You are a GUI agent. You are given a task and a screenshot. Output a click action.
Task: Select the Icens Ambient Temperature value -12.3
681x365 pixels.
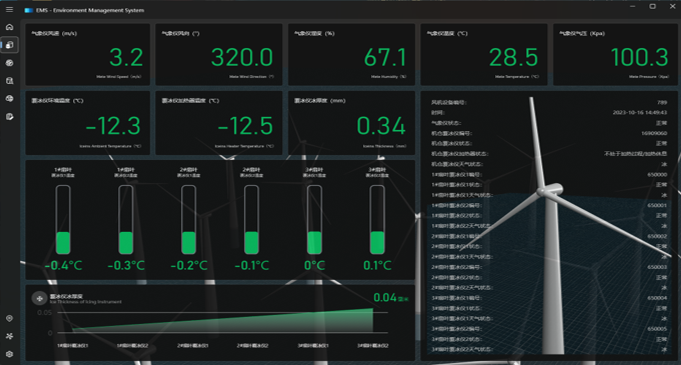coord(113,126)
